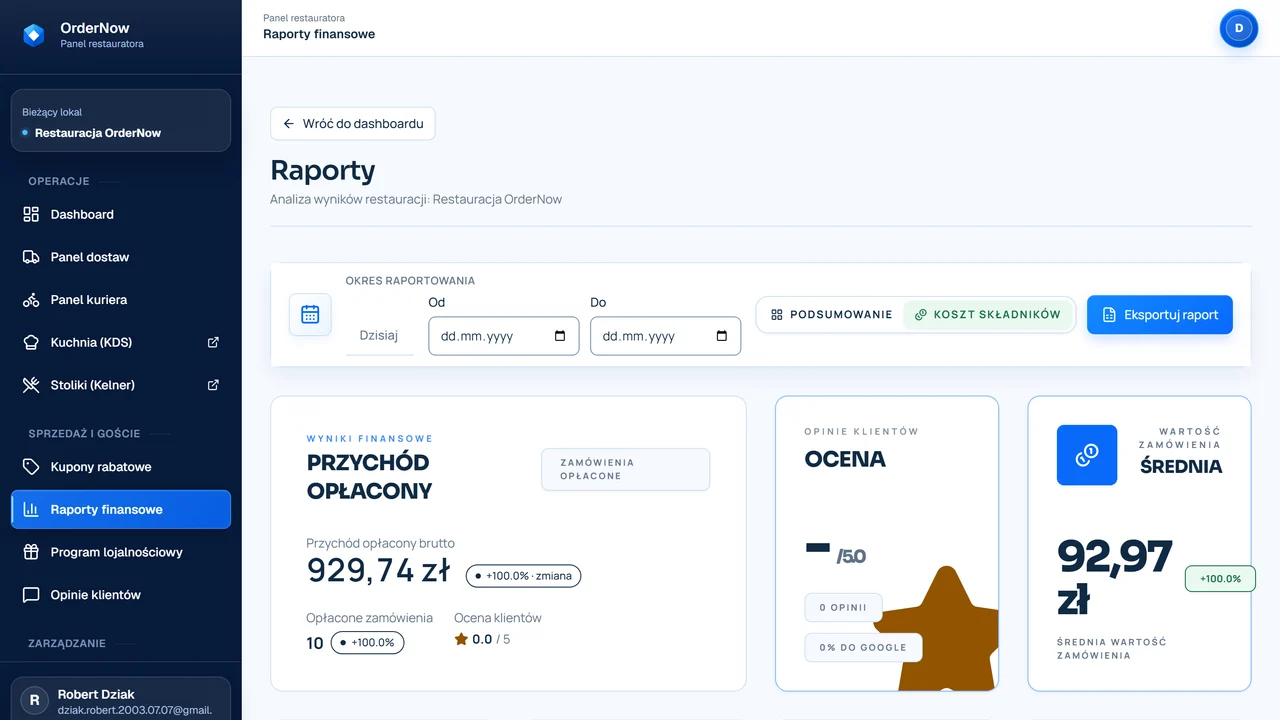1280x720 pixels.
Task: Click the blue coins icon on Średnia card
Action: coord(1087,455)
